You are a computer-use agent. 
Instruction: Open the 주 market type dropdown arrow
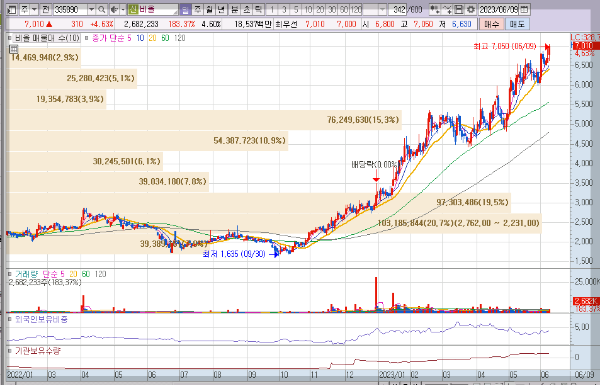(x=34, y=9)
